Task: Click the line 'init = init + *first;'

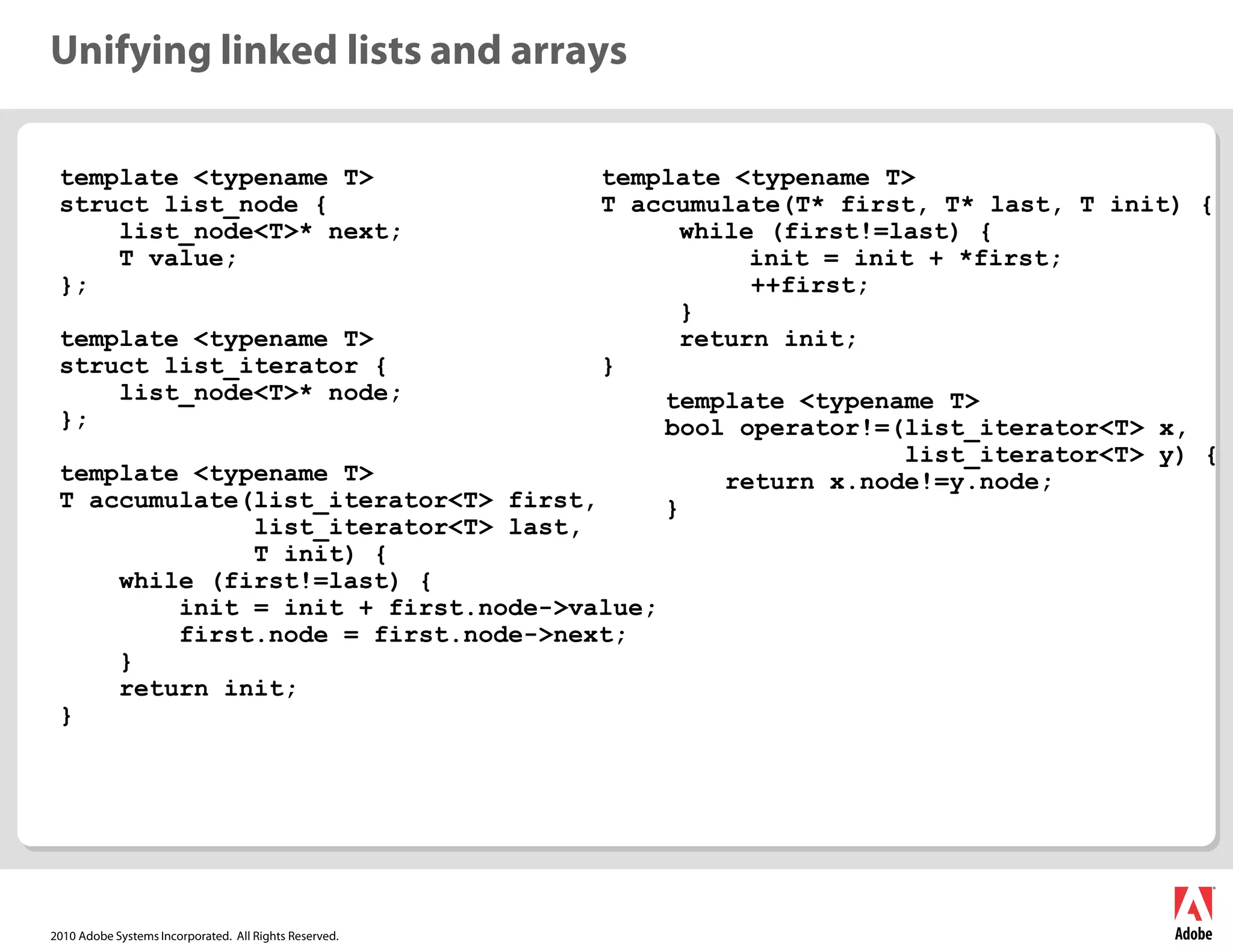Action: [x=905, y=259]
